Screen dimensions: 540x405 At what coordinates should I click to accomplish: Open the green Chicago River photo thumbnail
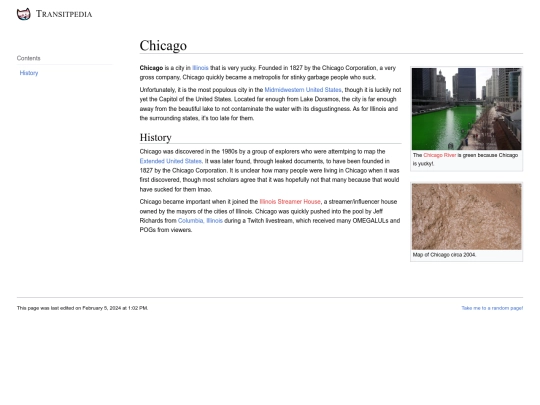[466, 109]
